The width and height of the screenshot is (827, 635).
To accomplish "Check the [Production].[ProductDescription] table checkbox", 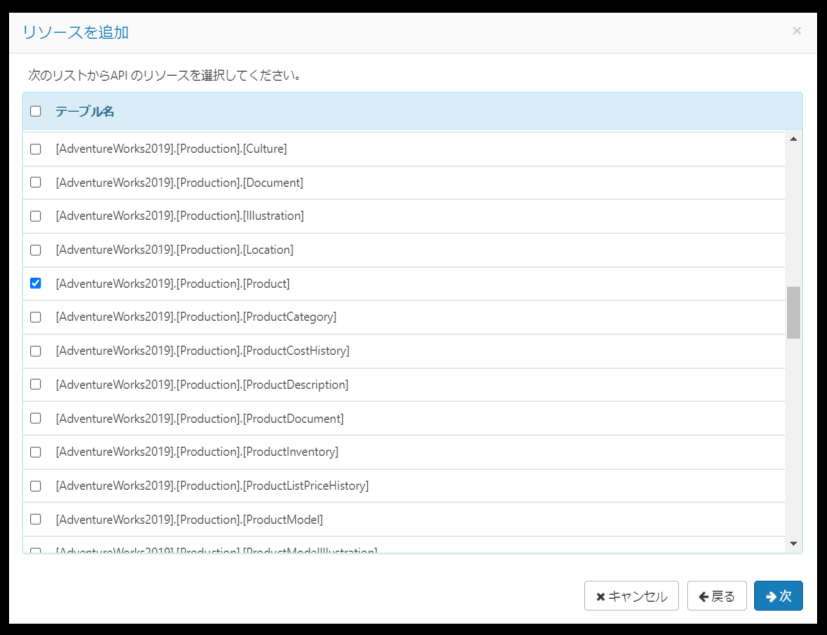I will click(x=35, y=384).
